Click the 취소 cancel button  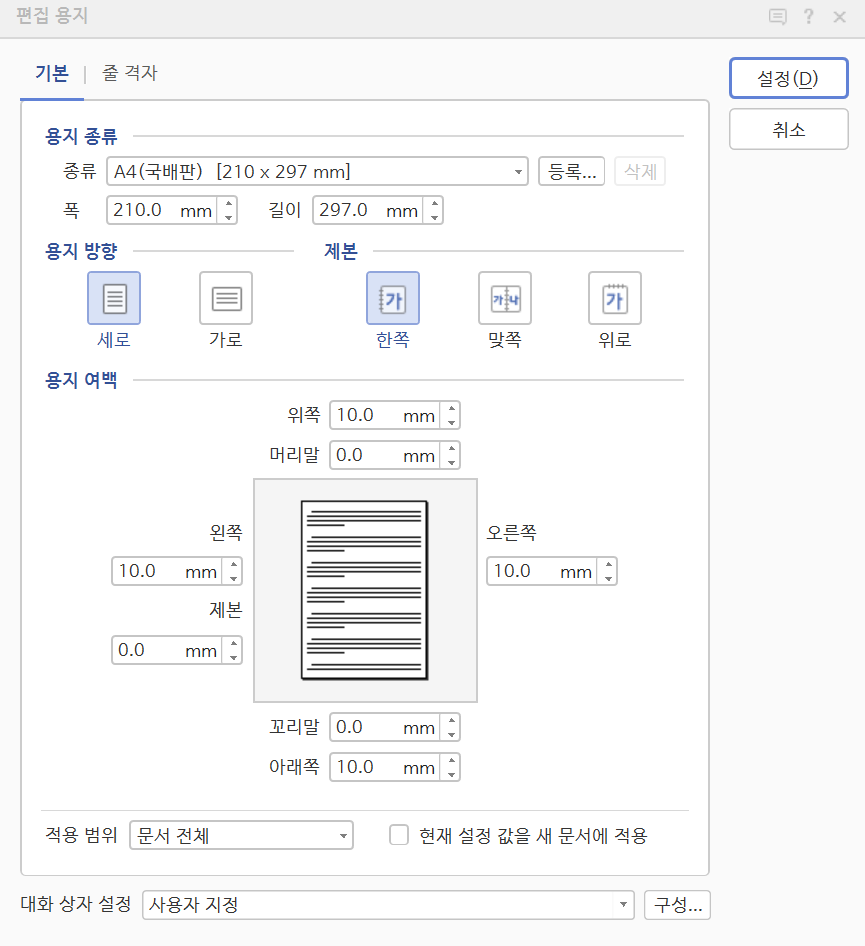click(x=789, y=129)
